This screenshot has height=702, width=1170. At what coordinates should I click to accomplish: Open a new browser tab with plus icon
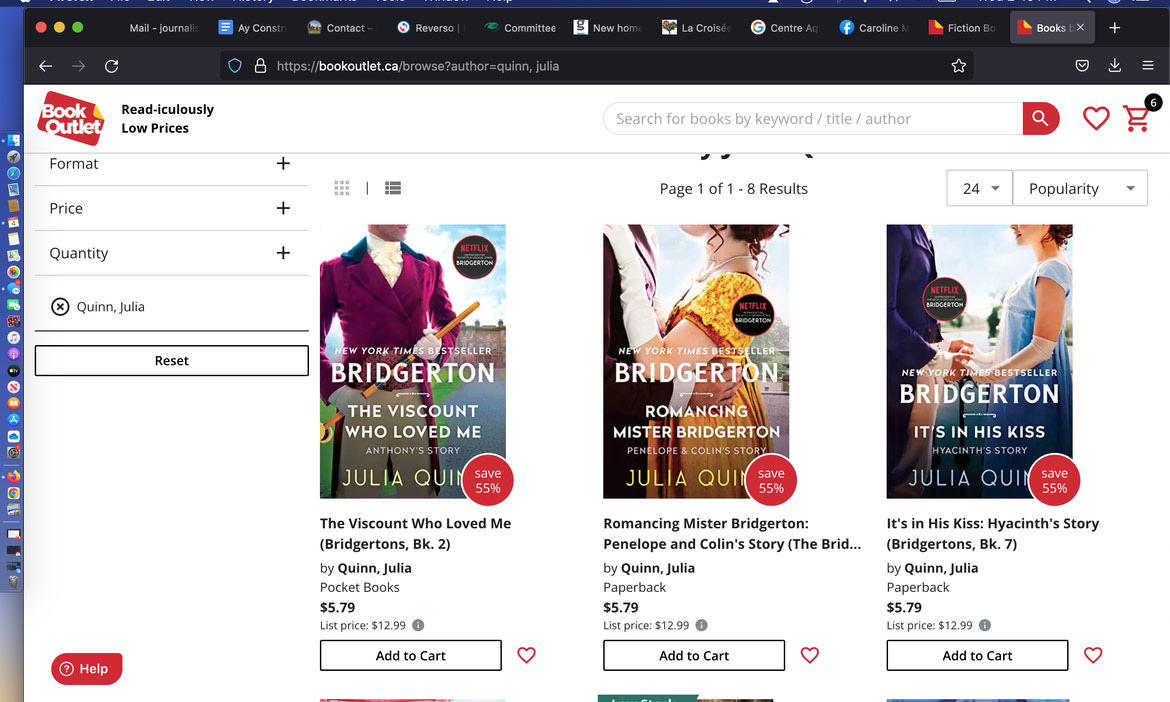coord(1114,28)
